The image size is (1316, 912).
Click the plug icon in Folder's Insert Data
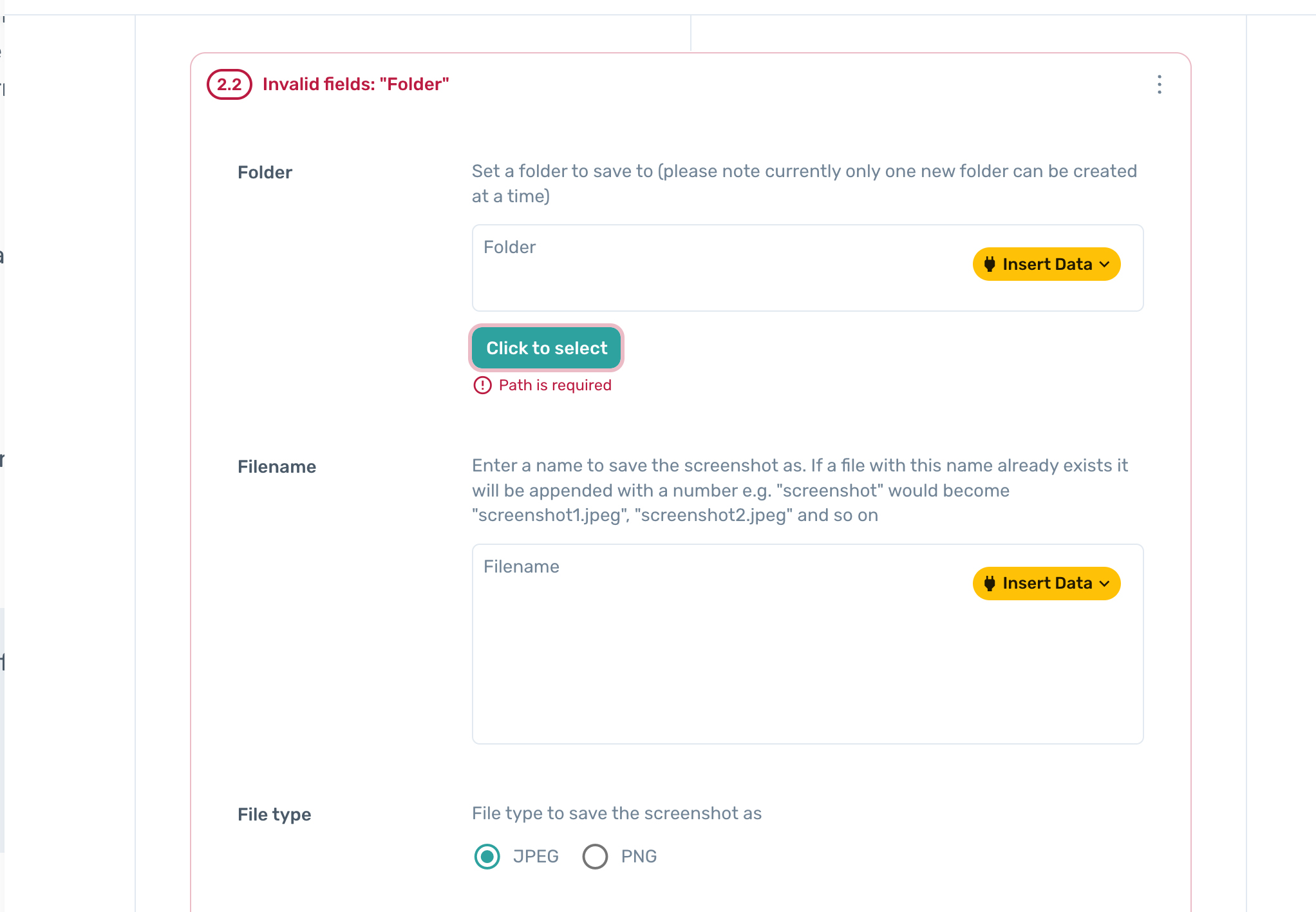[990, 264]
